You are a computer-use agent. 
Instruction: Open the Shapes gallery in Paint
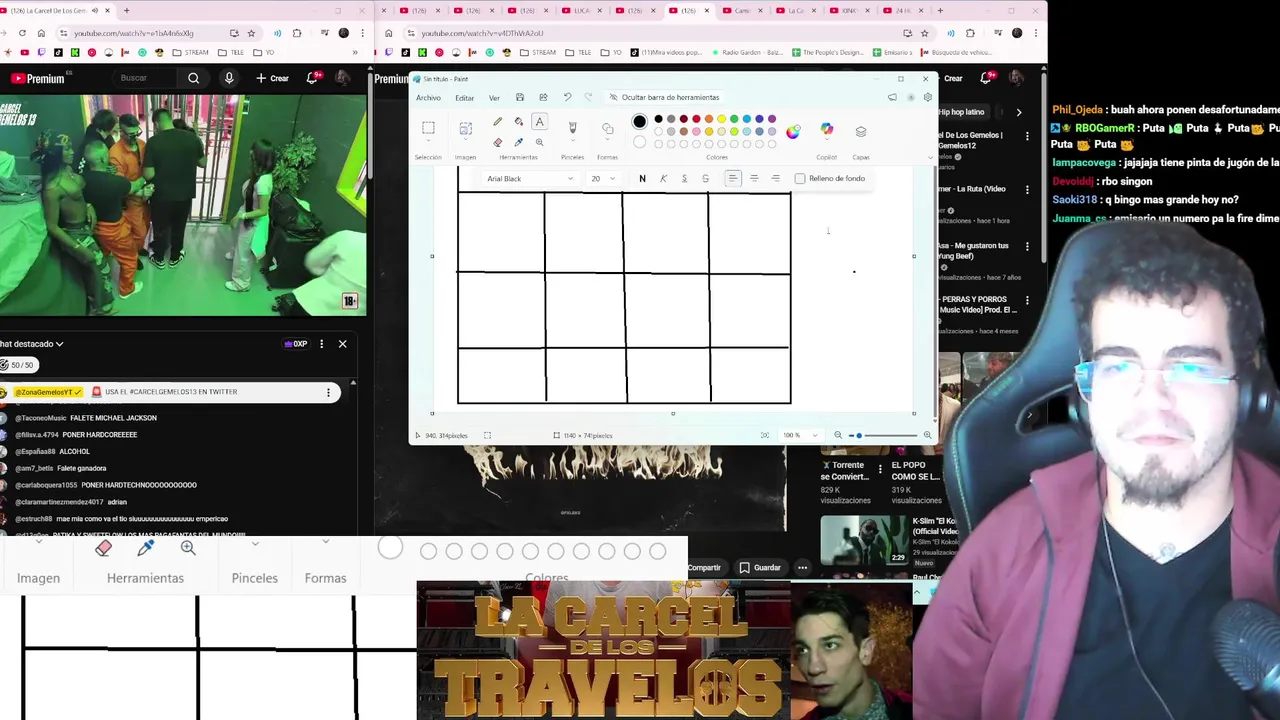click(607, 128)
